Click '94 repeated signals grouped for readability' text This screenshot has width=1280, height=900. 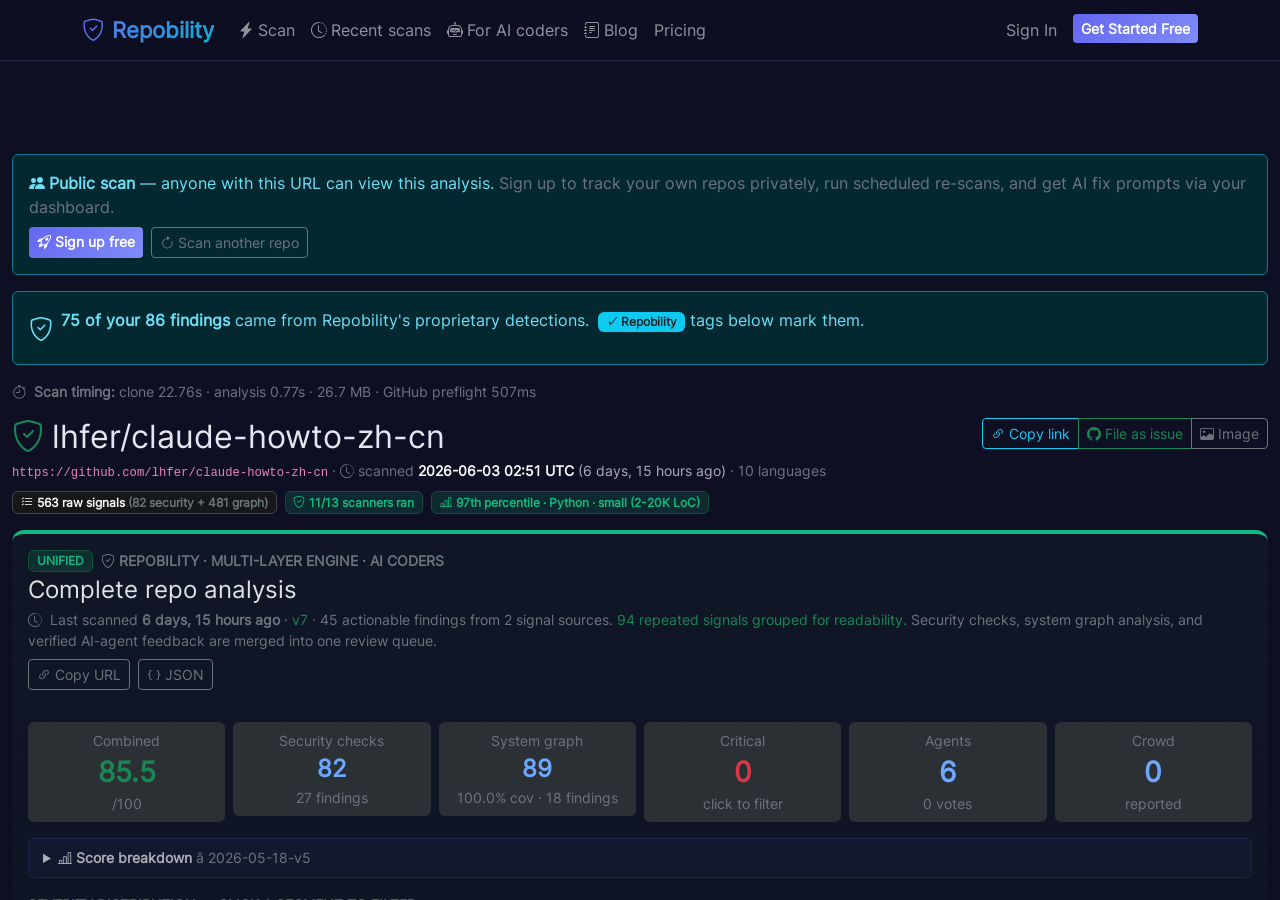coord(762,620)
